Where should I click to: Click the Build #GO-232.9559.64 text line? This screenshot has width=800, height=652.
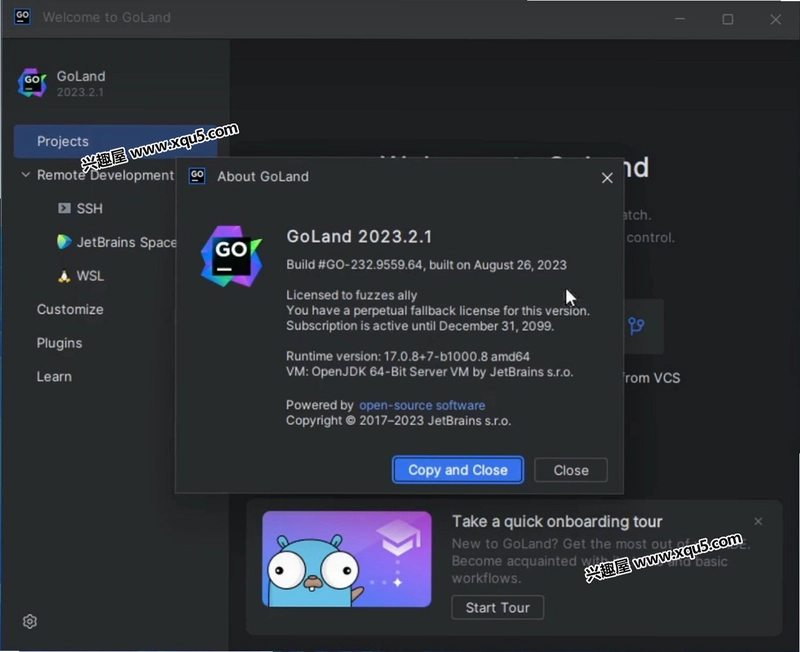coord(426,265)
